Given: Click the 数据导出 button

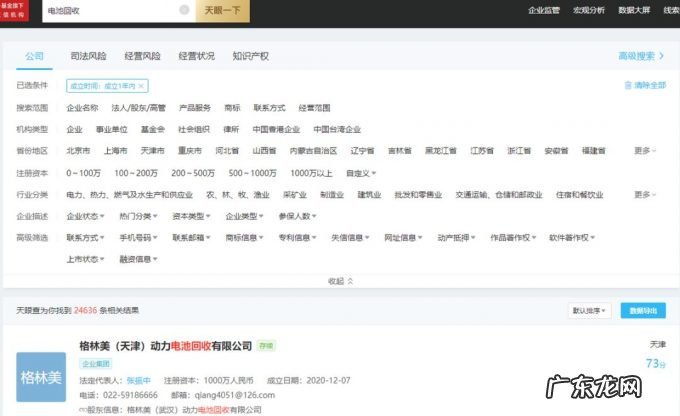Looking at the screenshot, I should click(643, 311).
